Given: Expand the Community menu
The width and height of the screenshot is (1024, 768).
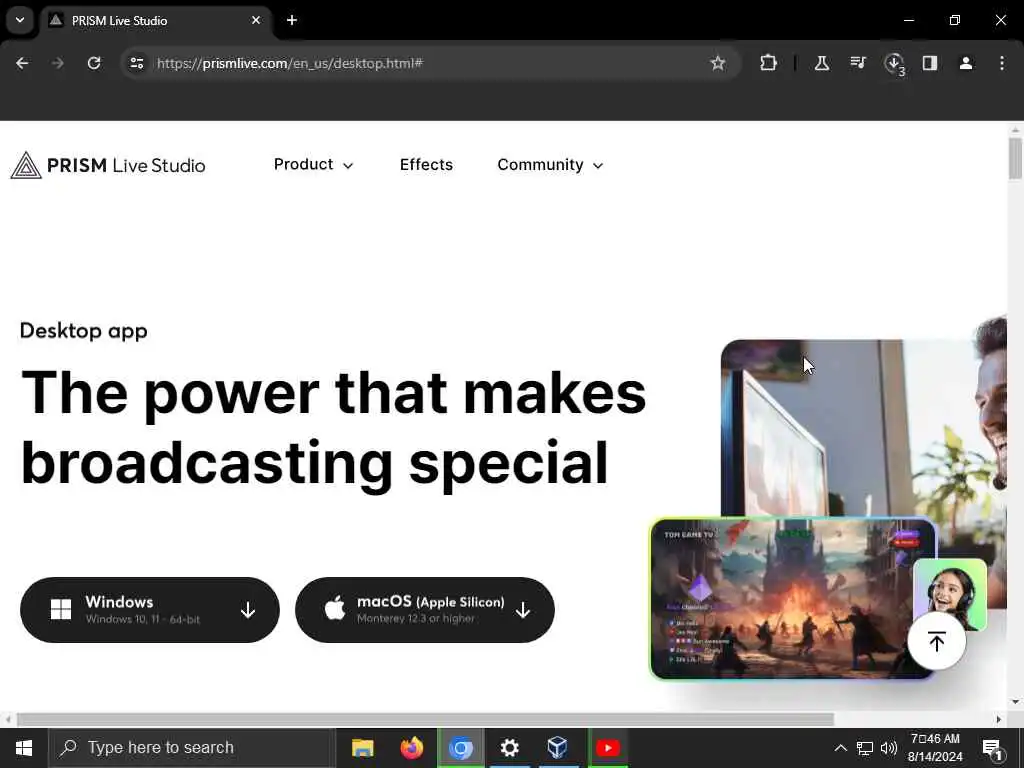Looking at the screenshot, I should 550,165.
